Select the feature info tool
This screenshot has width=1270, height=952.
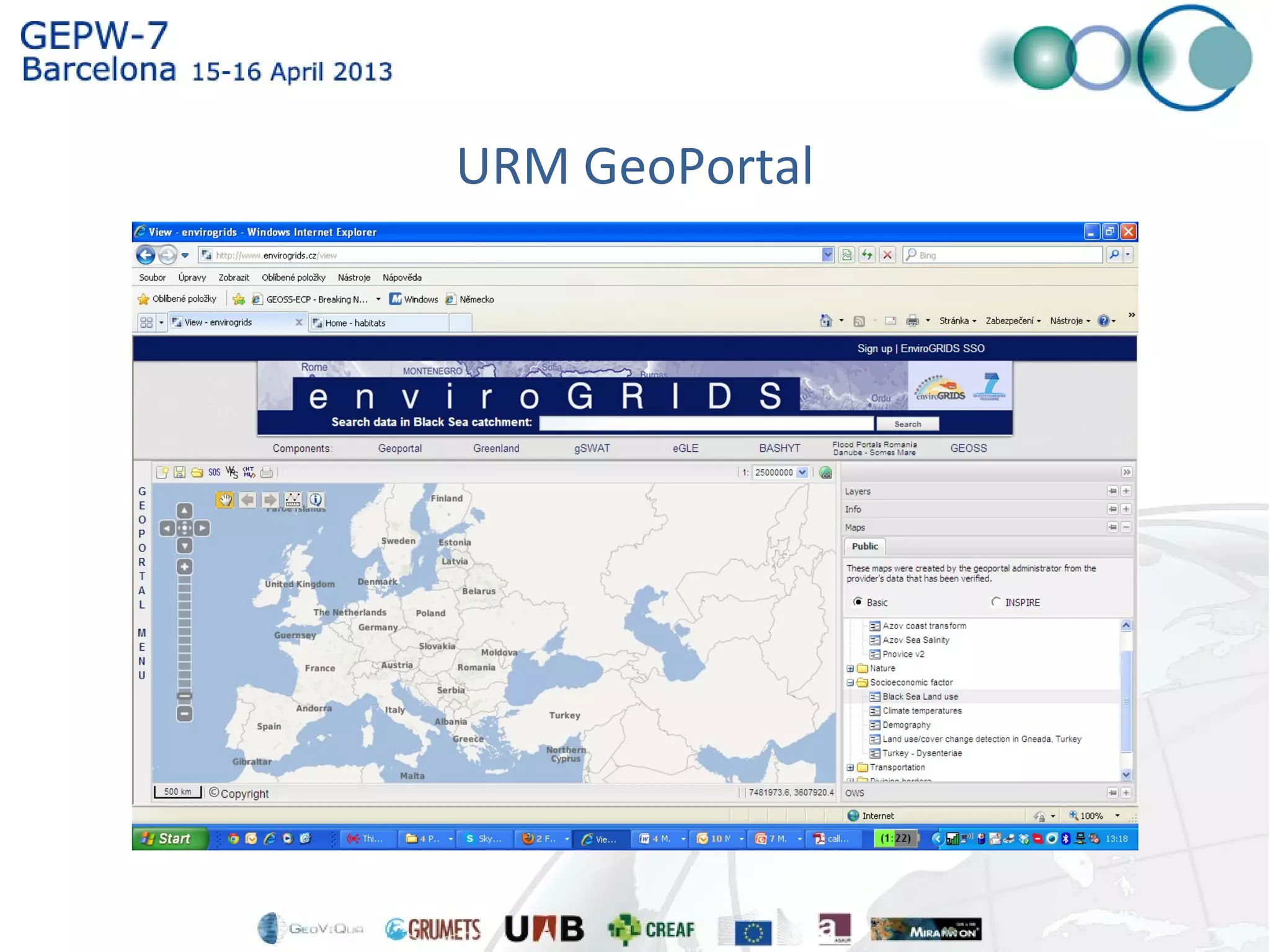[316, 500]
